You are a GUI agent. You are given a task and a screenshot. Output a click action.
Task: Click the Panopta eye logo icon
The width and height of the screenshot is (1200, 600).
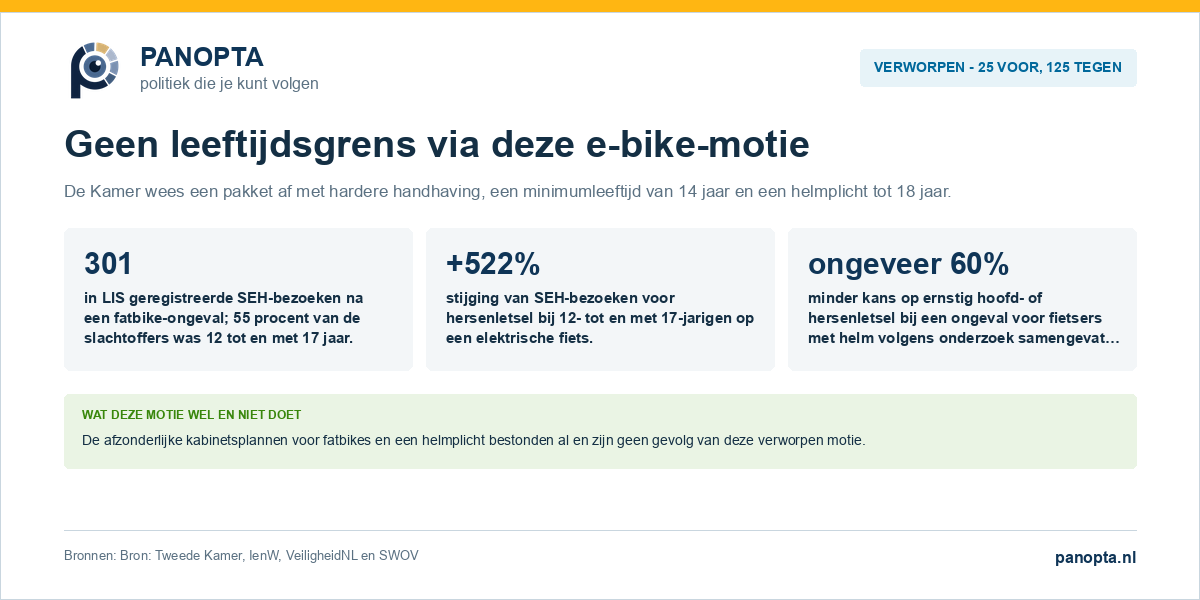click(x=95, y=70)
